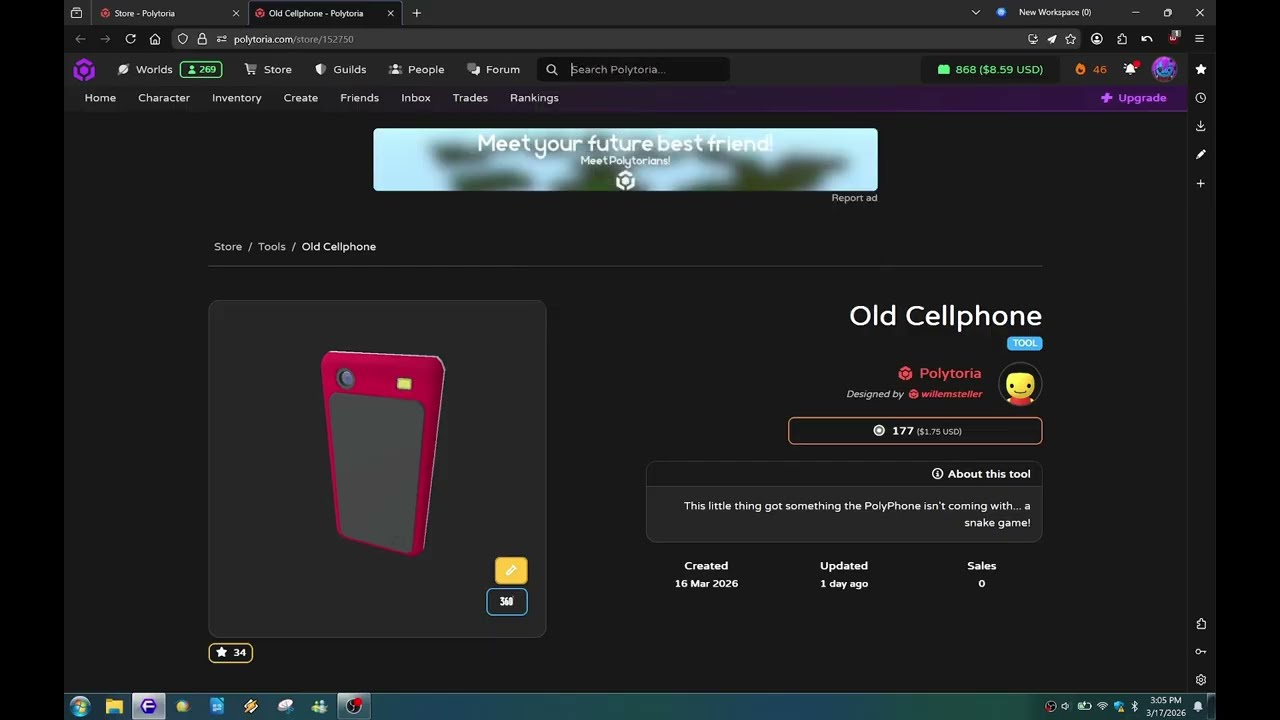Open the notifications bell
The height and width of the screenshot is (720, 1280).
(1130, 69)
